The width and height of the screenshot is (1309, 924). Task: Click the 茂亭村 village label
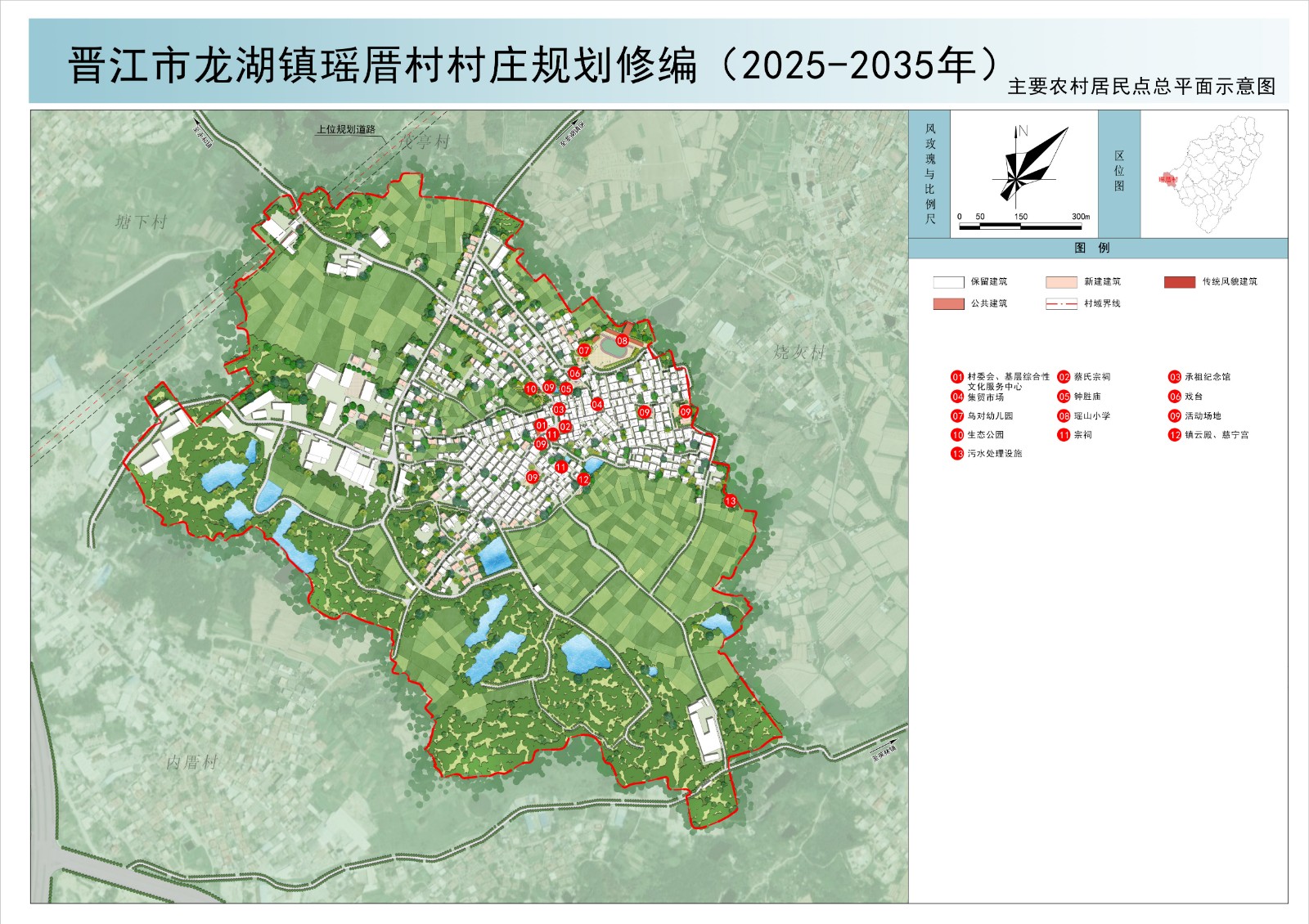(x=425, y=141)
